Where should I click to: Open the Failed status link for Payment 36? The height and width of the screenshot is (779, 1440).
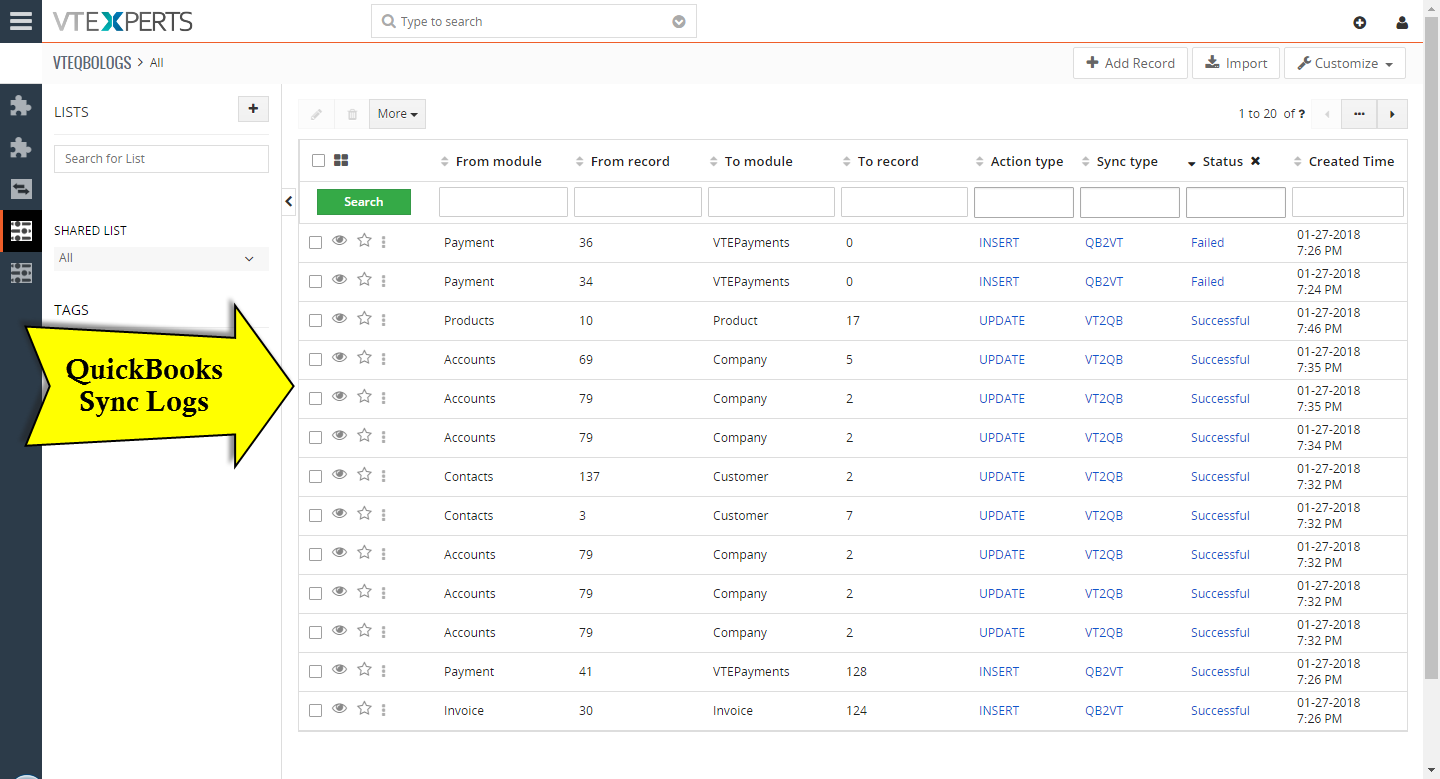(x=1207, y=242)
